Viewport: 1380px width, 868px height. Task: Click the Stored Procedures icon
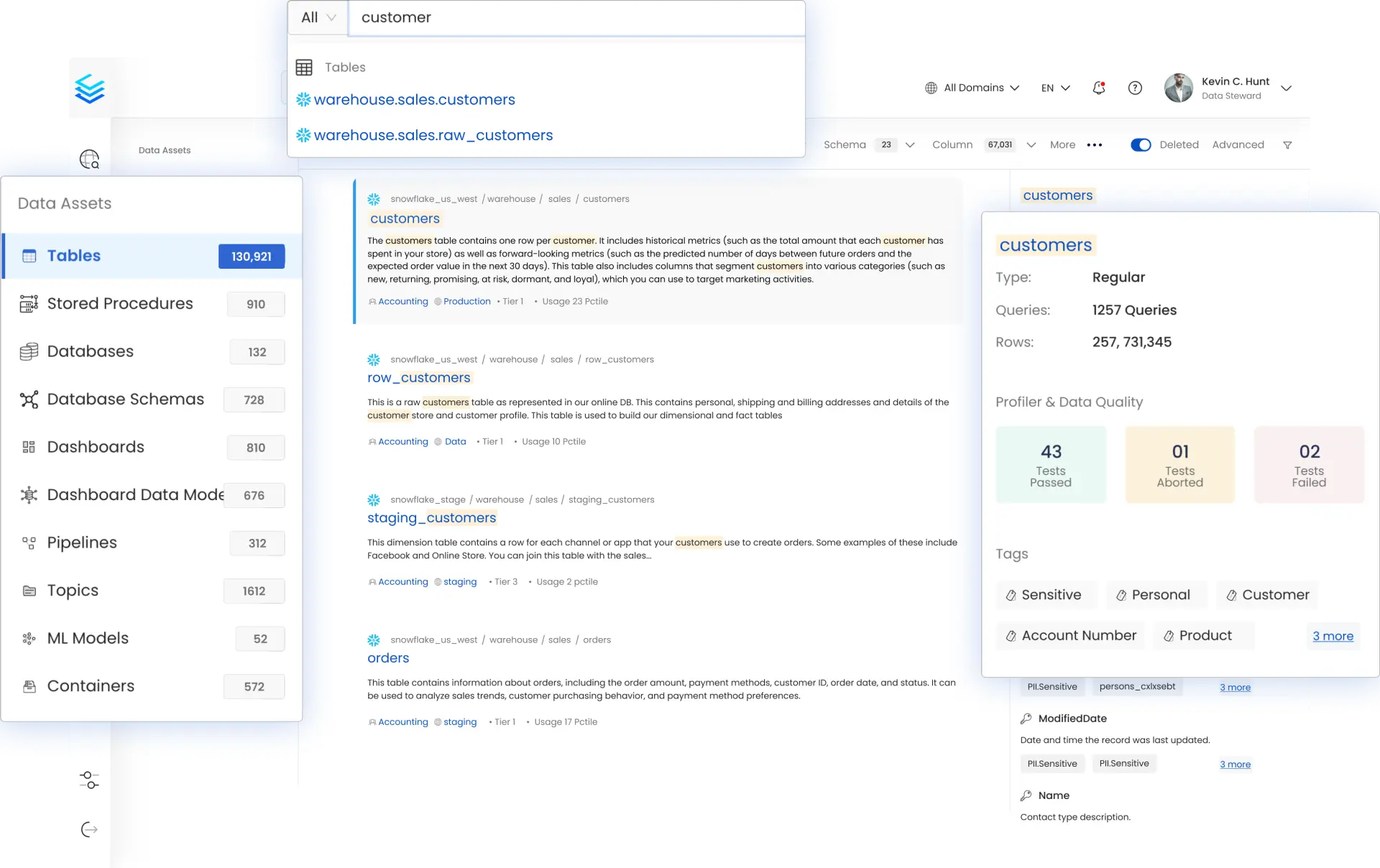click(x=29, y=304)
